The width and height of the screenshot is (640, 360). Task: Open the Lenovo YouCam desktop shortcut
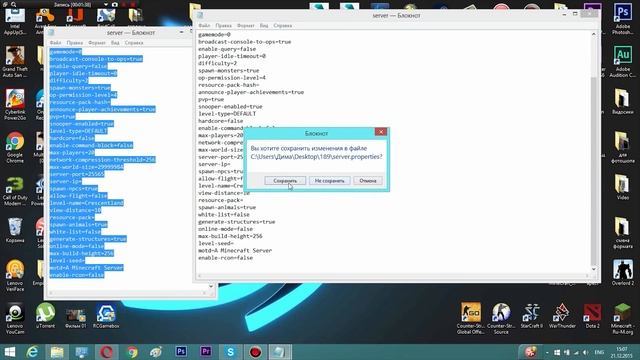pyautogui.click(x=15, y=318)
